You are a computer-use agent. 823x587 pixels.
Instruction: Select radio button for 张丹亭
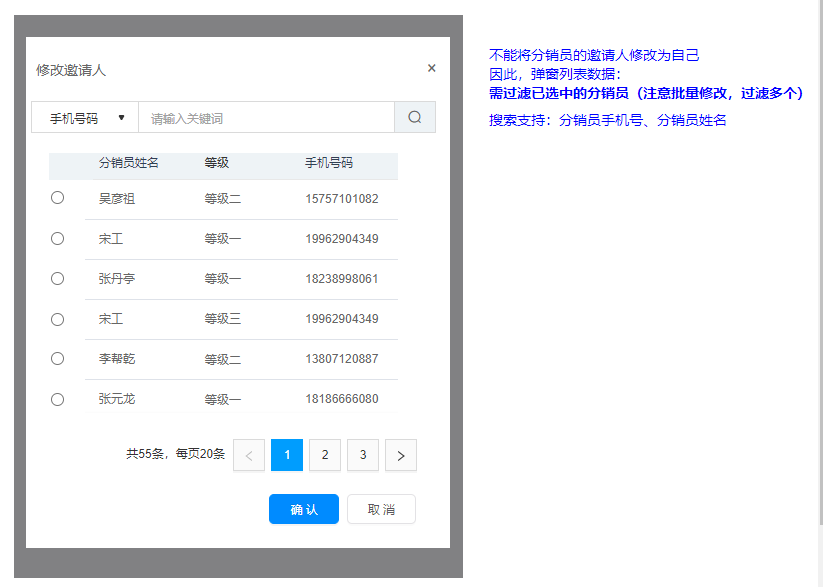tap(57, 278)
